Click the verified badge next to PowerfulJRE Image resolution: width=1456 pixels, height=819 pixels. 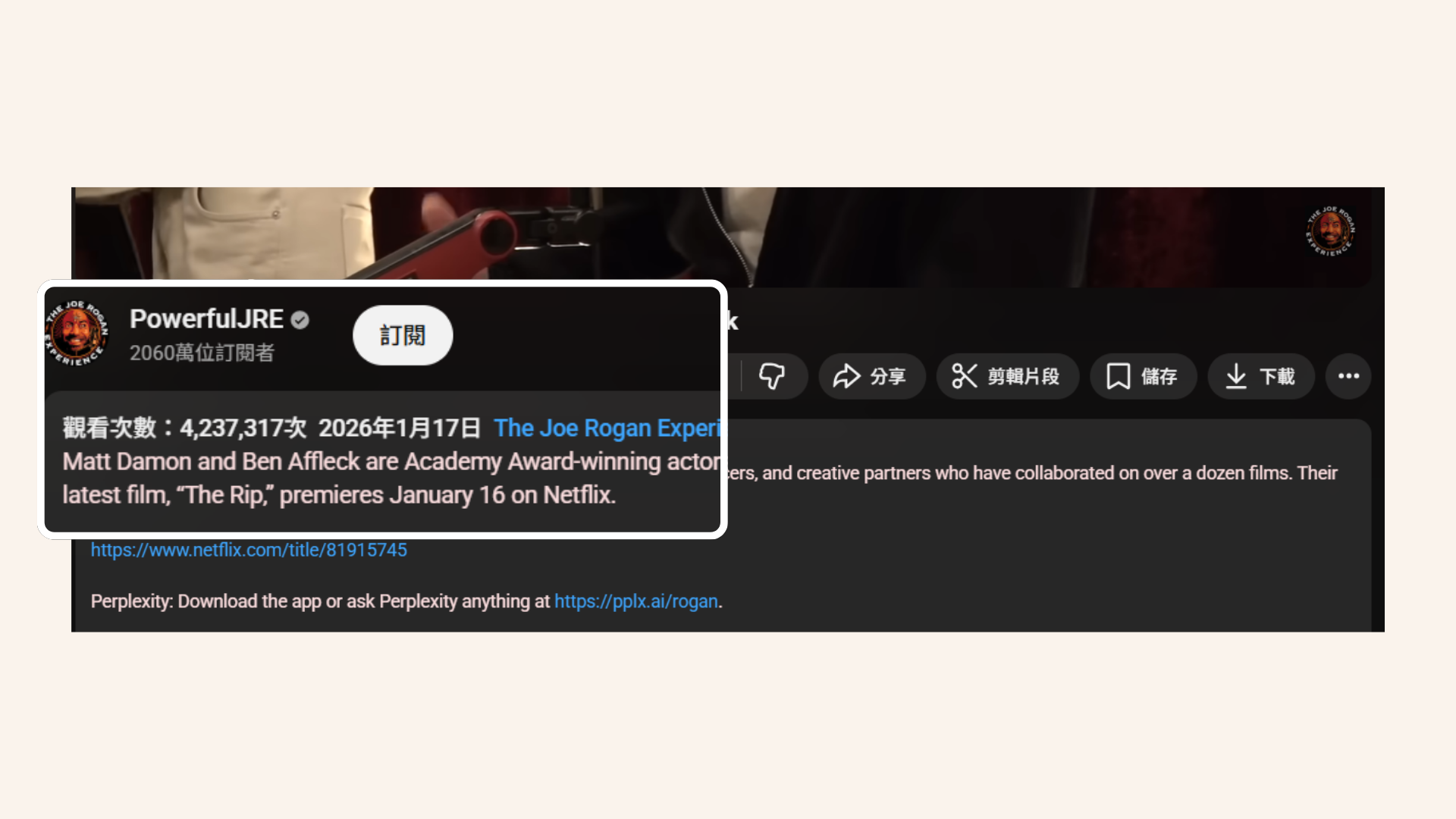click(x=300, y=320)
